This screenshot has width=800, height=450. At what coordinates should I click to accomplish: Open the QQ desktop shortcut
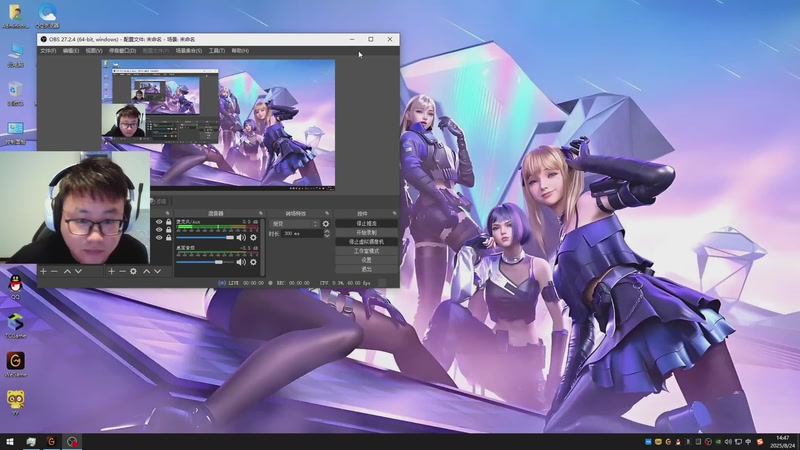(15, 287)
